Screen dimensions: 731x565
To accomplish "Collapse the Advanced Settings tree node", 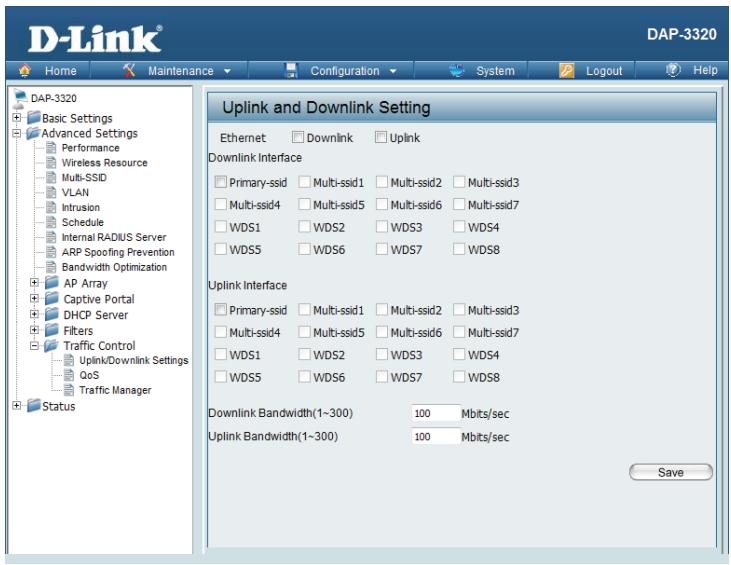I will [x=17, y=133].
